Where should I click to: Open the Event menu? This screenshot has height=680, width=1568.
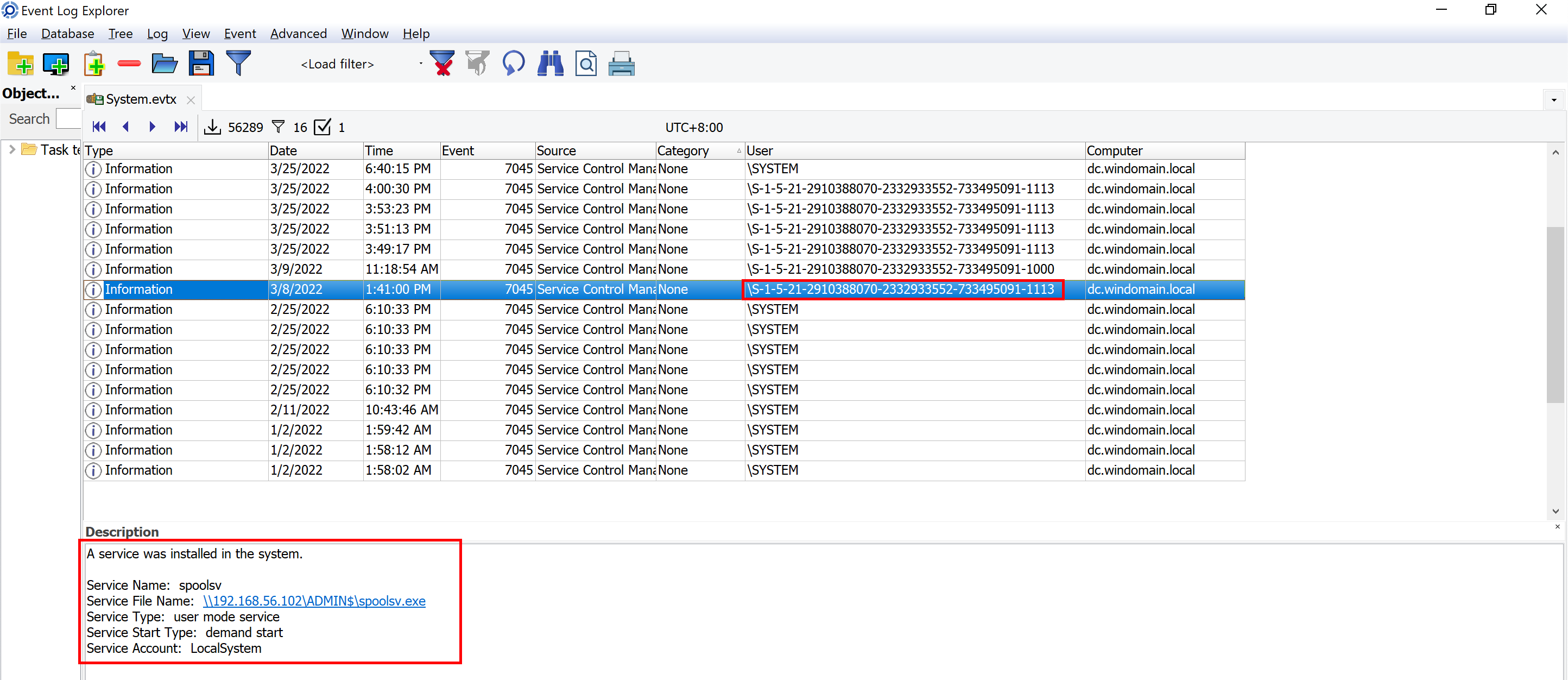click(240, 34)
